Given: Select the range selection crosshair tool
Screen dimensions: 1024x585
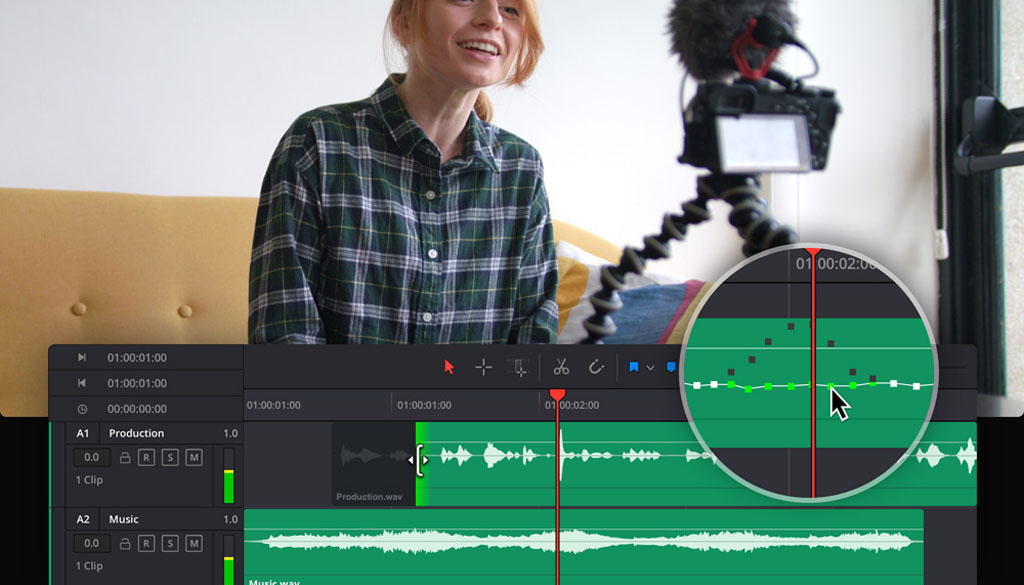Looking at the screenshot, I should [483, 368].
